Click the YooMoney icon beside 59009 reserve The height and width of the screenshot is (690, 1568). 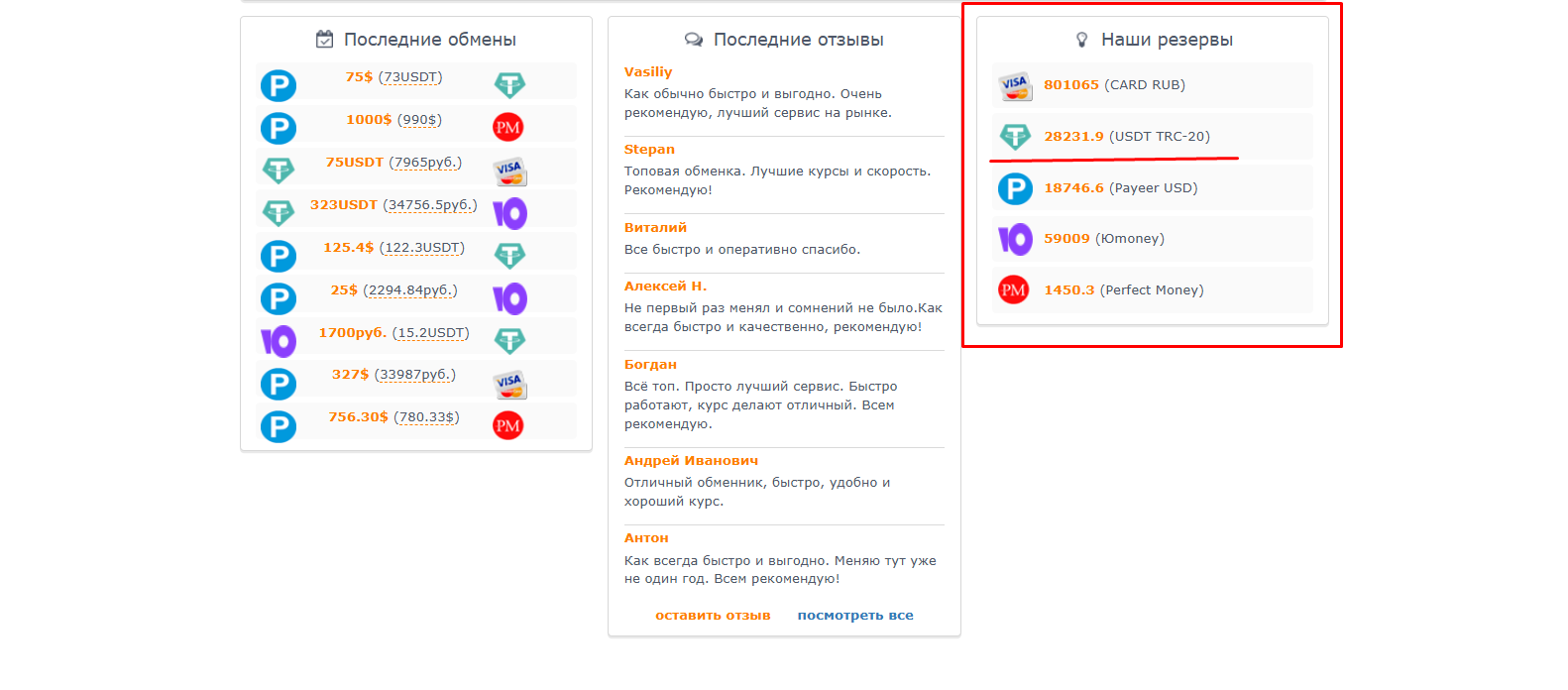[x=1014, y=239]
